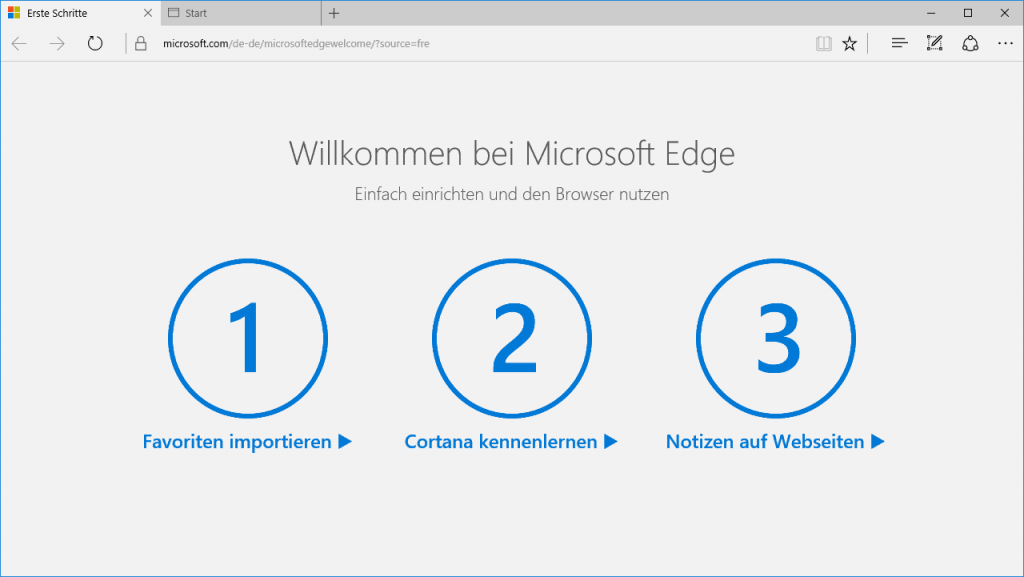Open Reading view with the book icon
Image resolution: width=1024 pixels, height=577 pixels.
(x=824, y=44)
